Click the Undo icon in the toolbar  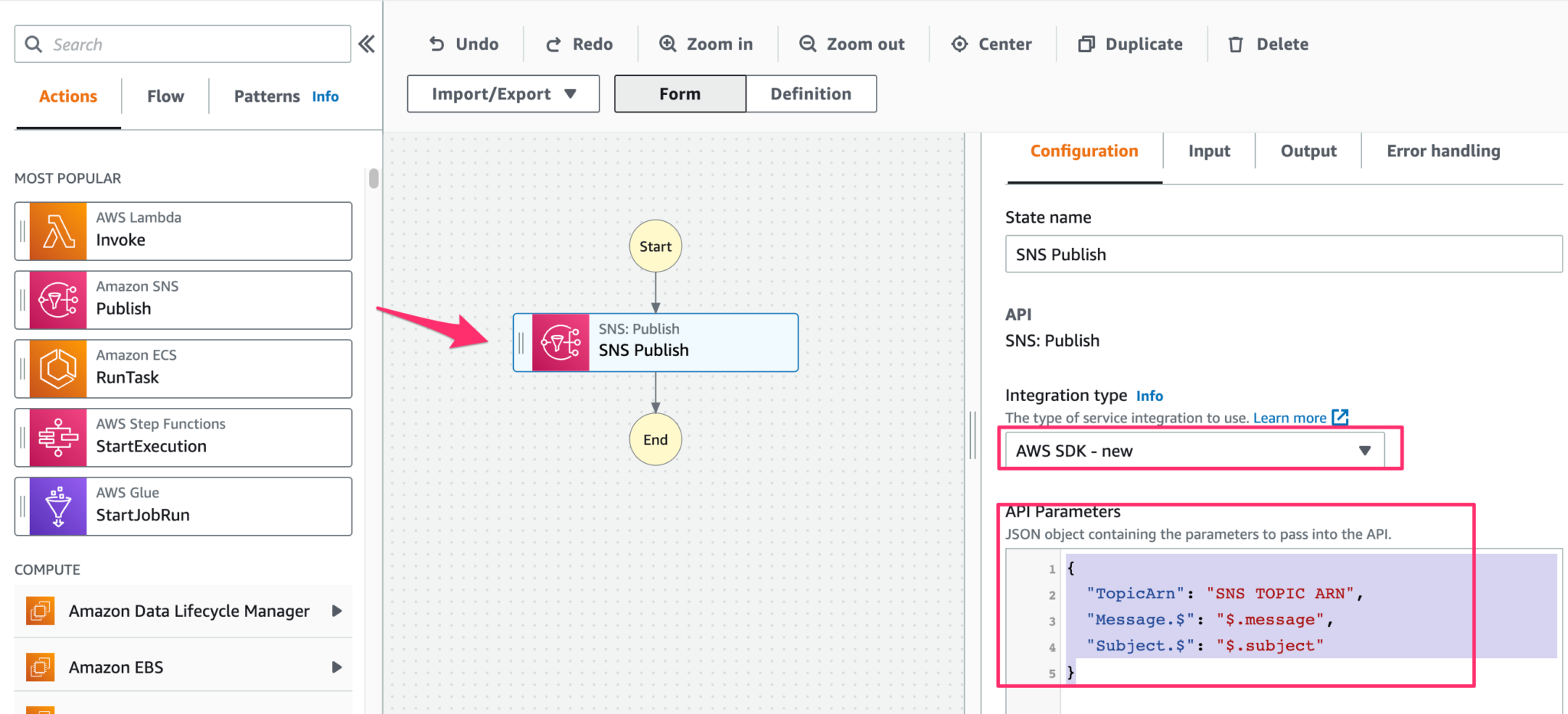click(437, 44)
